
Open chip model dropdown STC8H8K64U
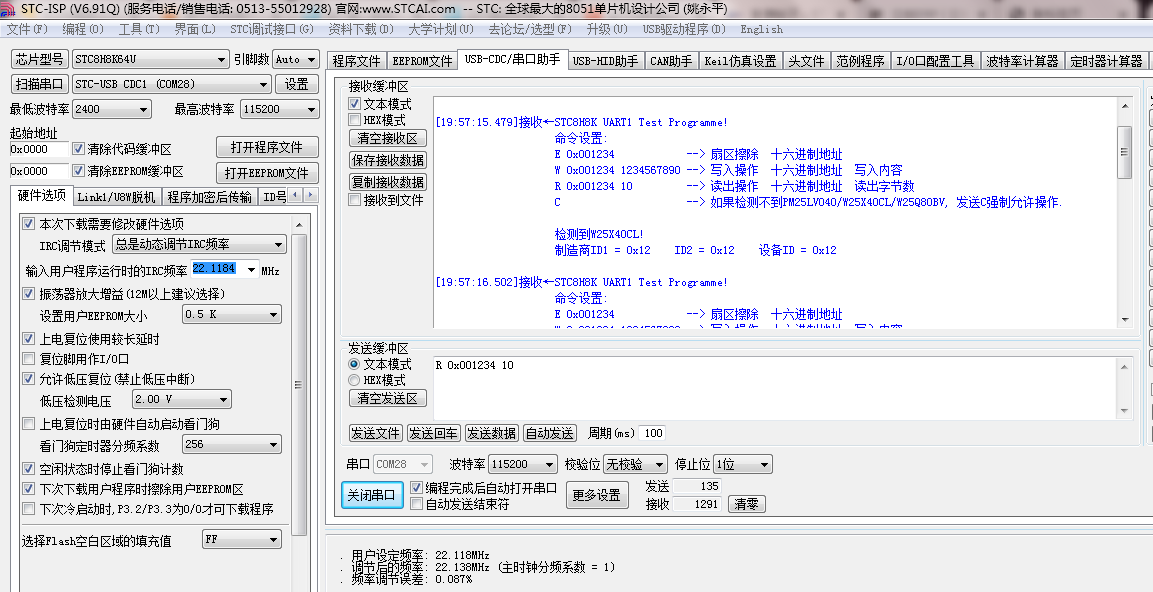click(150, 60)
